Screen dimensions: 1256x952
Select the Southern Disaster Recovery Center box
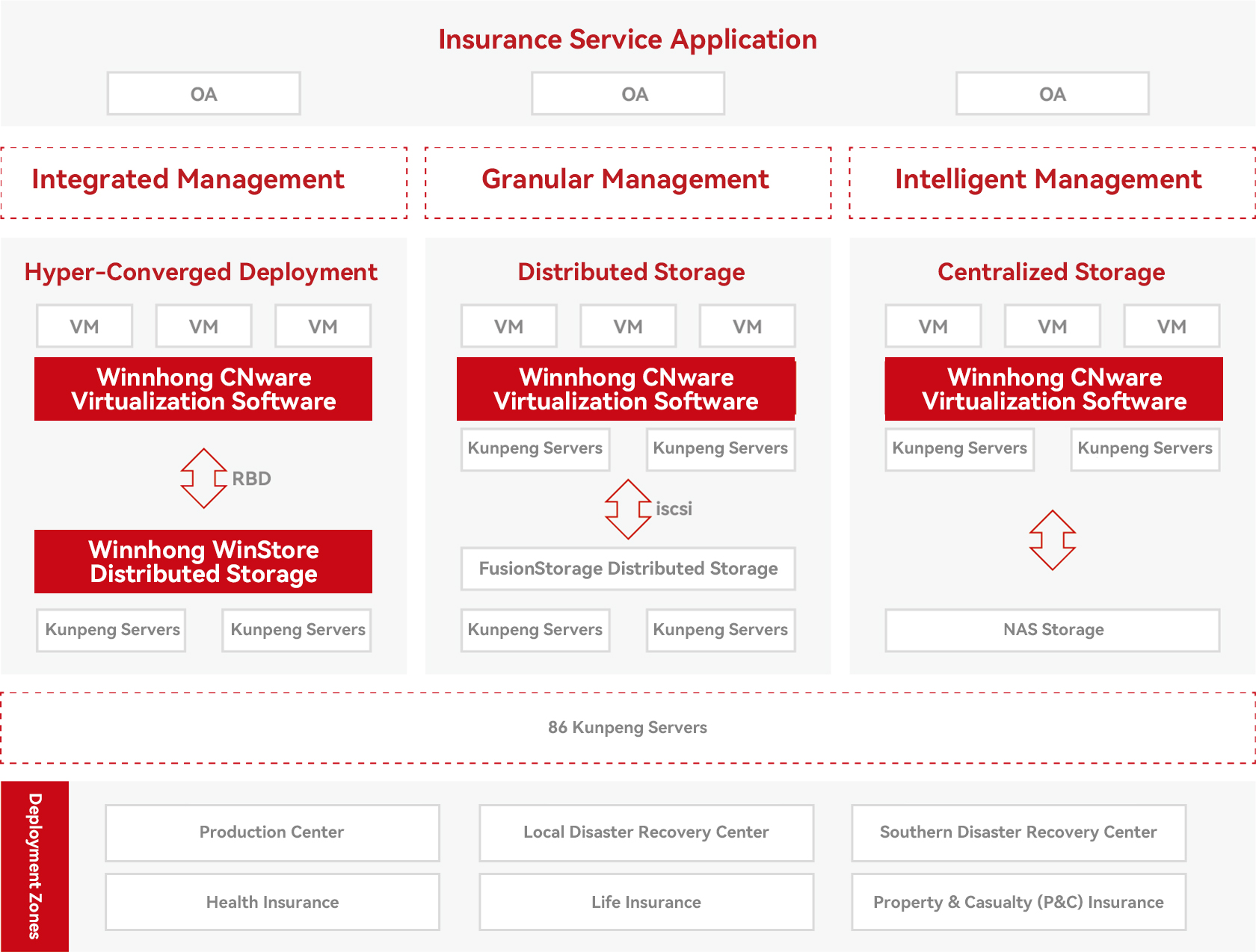coord(1018,832)
